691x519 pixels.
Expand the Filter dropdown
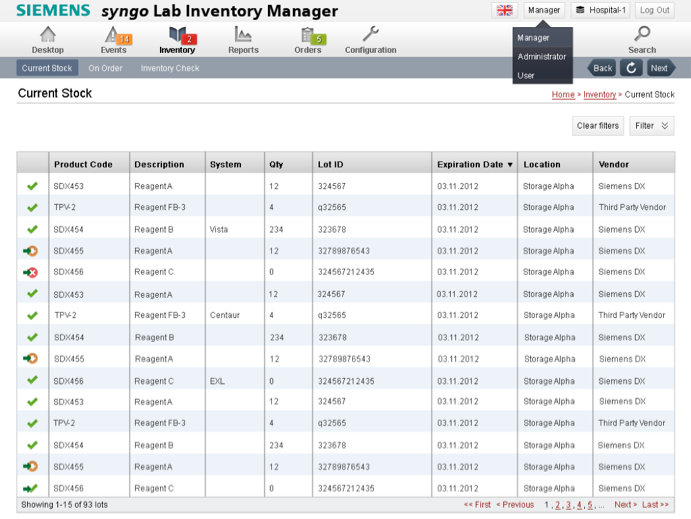click(652, 126)
